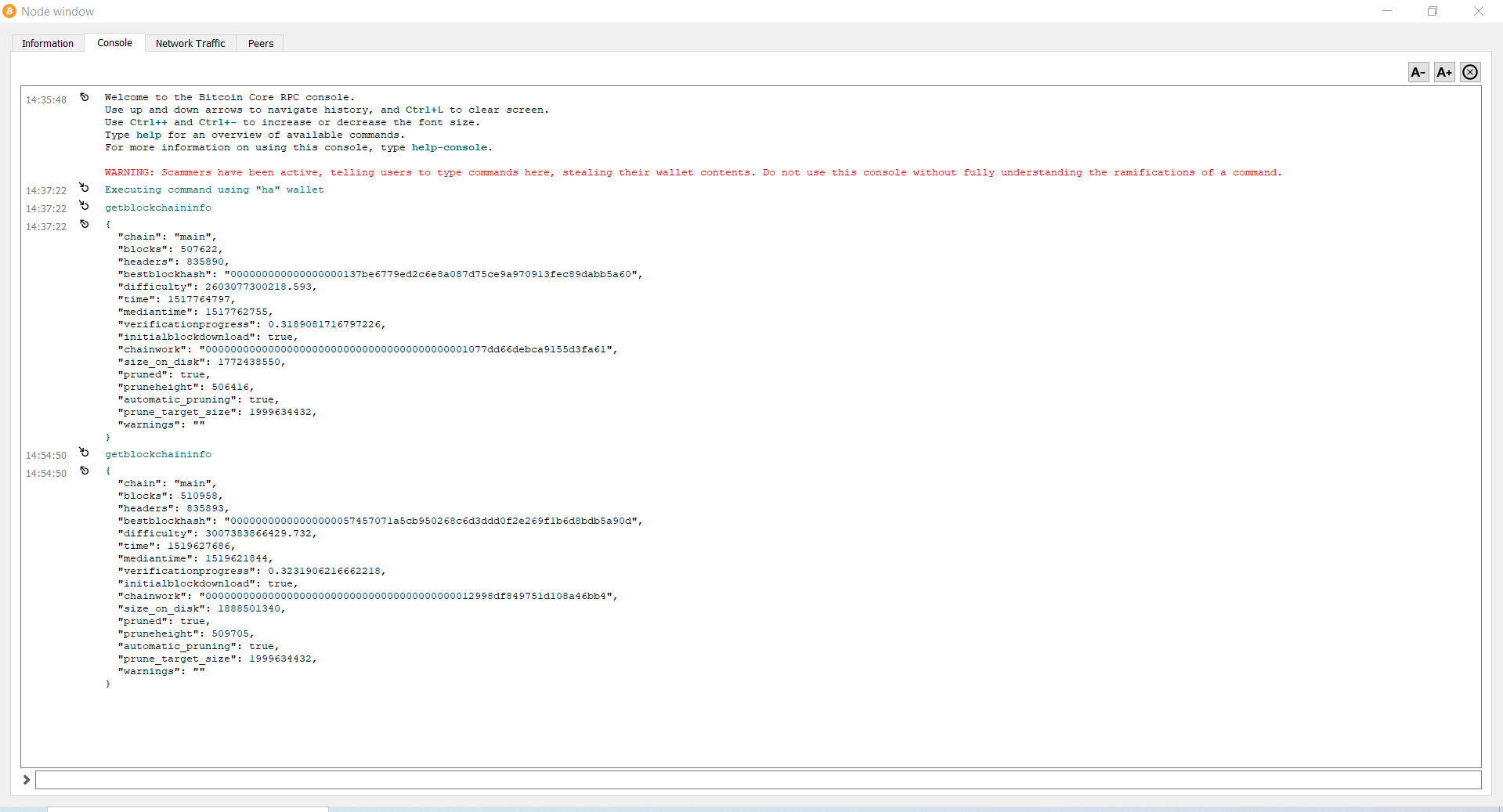This screenshot has height=812, width=1503.
Task: Click the difficulty value 2603077300218.593
Action: (258, 287)
